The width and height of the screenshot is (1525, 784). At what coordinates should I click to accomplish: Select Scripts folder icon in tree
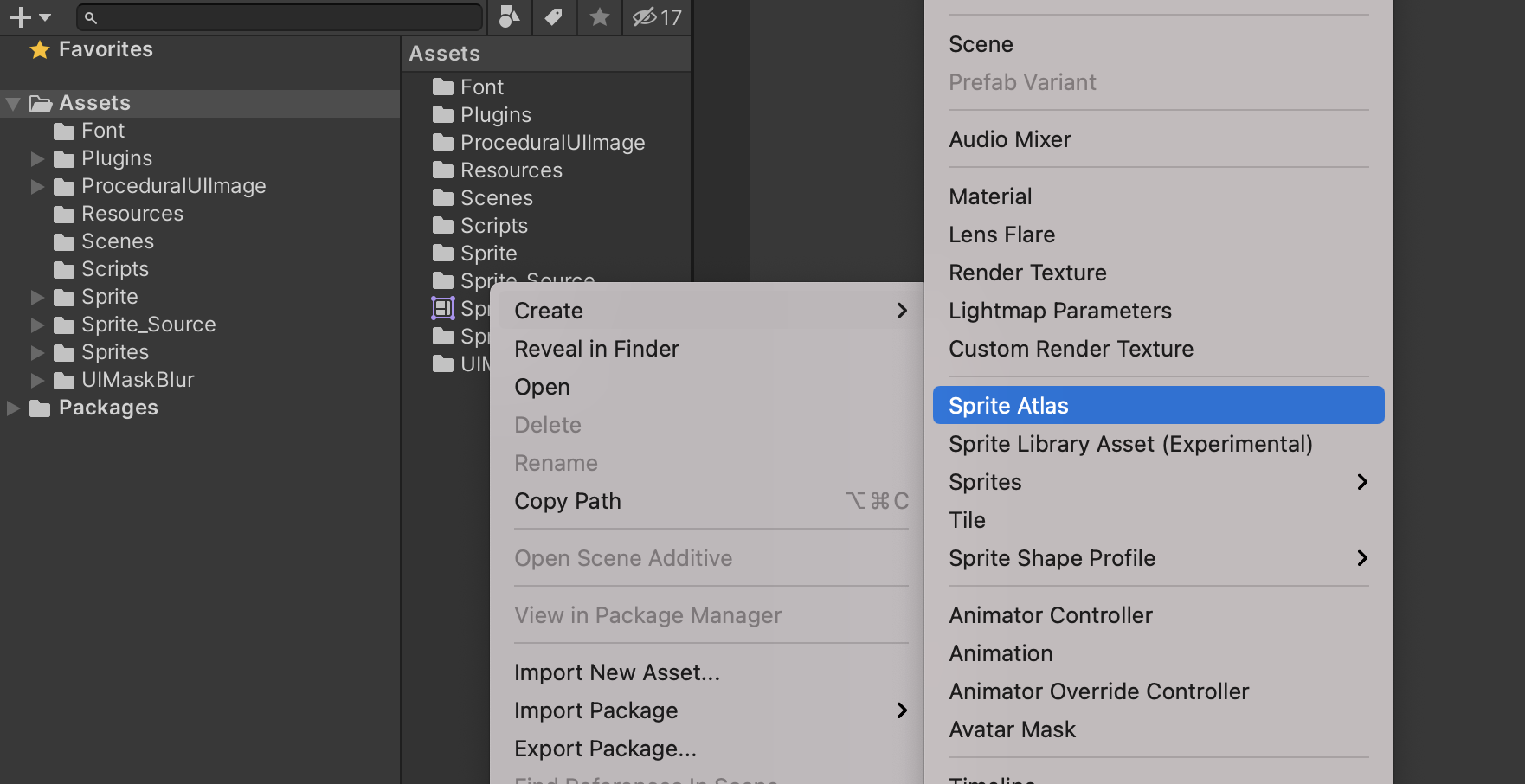click(x=64, y=270)
